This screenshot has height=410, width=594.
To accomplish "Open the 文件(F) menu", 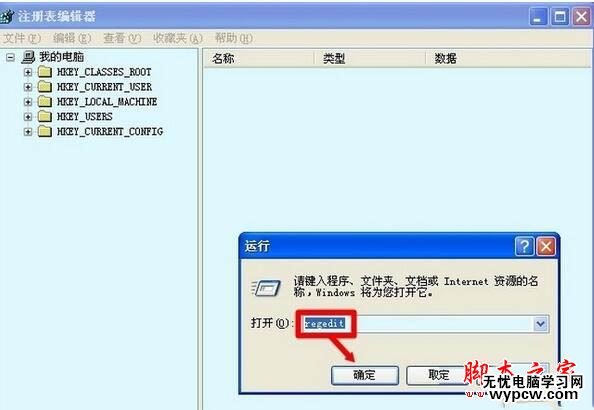I will (x=22, y=38).
